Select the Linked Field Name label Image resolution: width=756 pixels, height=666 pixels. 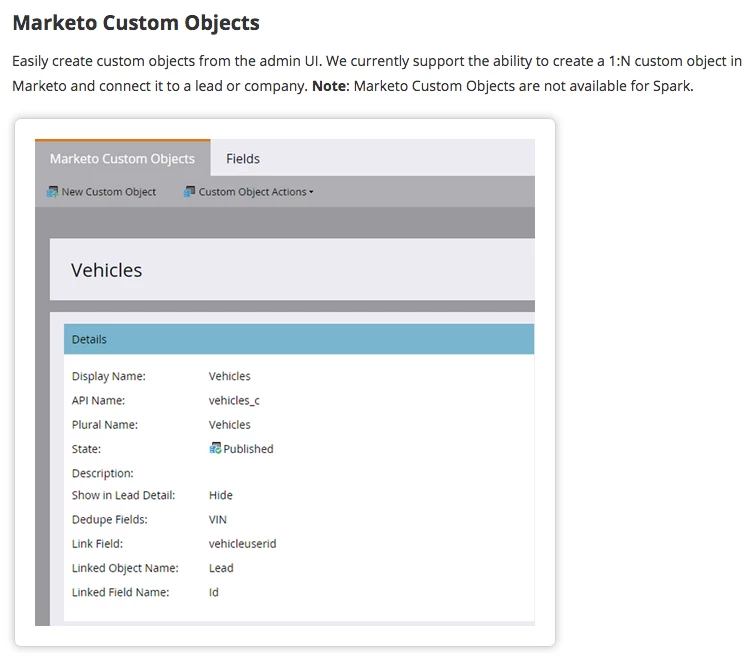(x=121, y=592)
